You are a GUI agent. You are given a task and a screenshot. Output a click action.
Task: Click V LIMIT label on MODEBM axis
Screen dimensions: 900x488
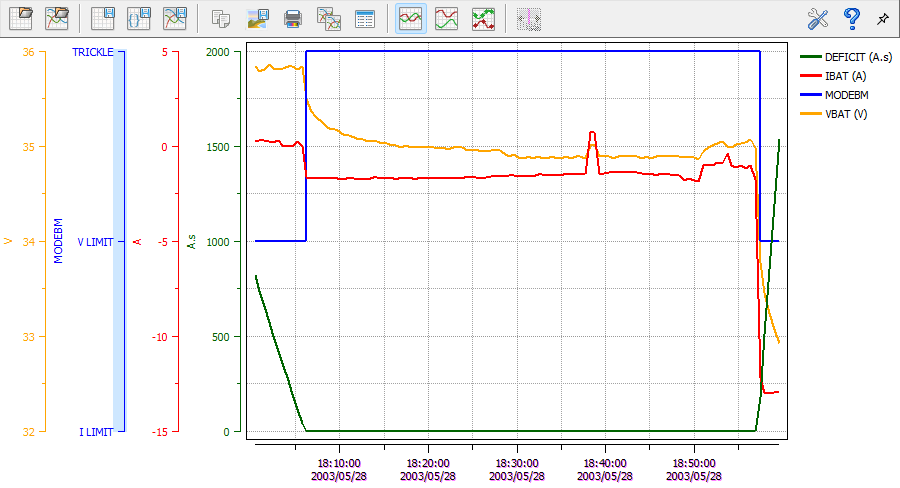[x=95, y=242]
